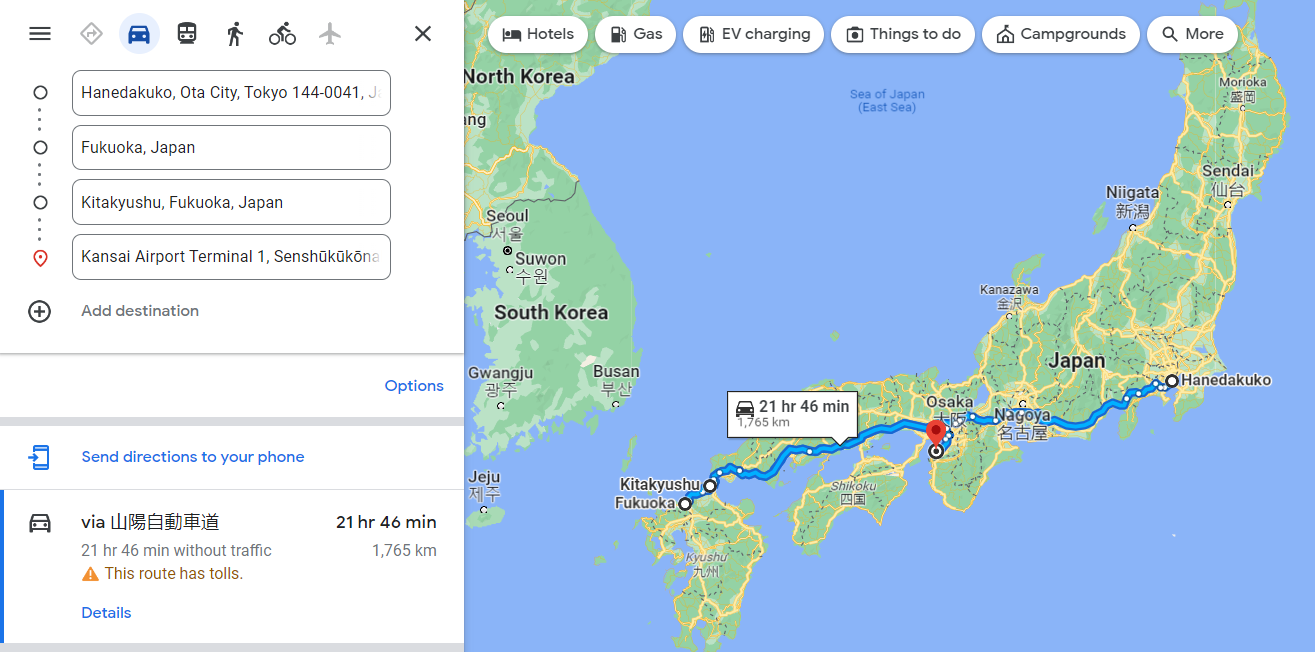The image size is (1315, 652).
Task: Select walking travel mode
Action: pyautogui.click(x=235, y=34)
